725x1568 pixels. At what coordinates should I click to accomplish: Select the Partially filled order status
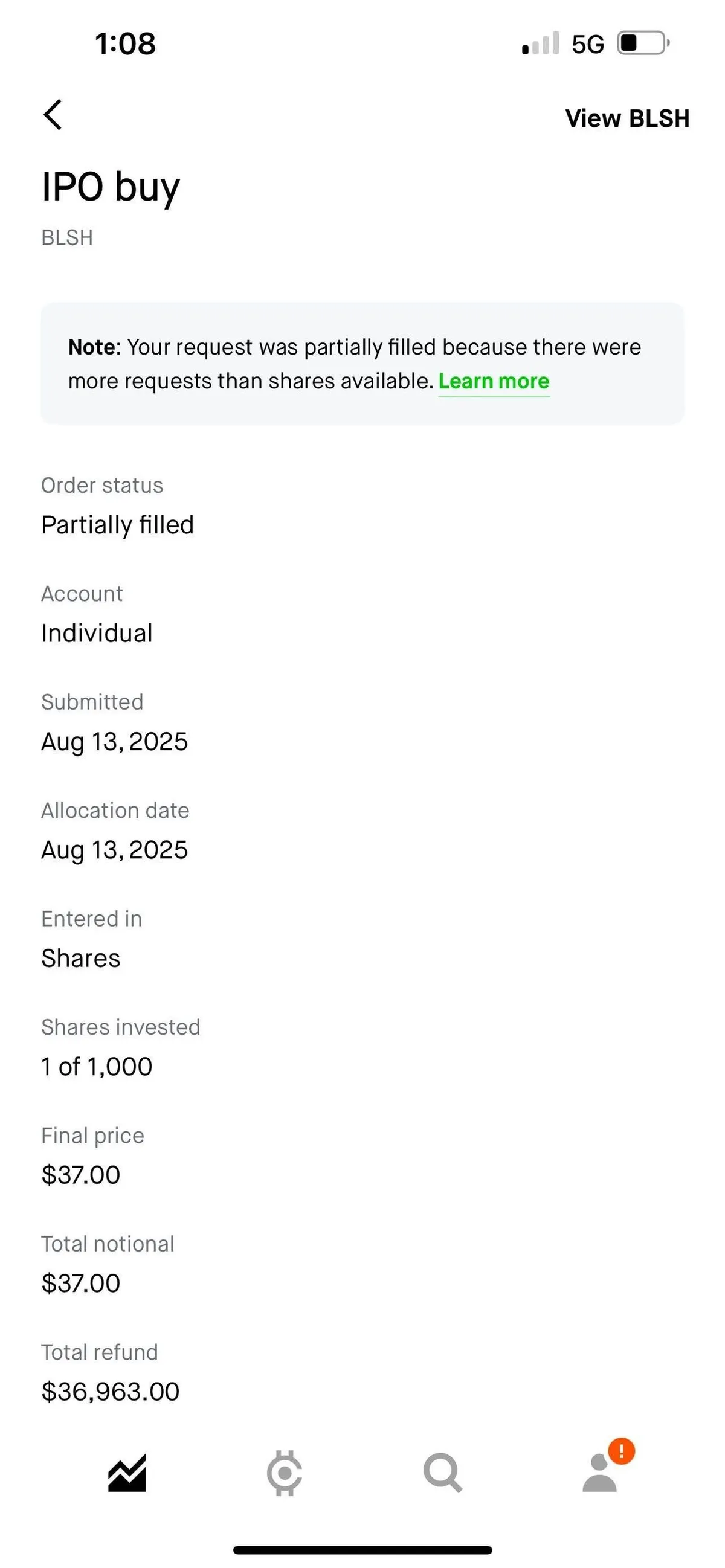[117, 525]
